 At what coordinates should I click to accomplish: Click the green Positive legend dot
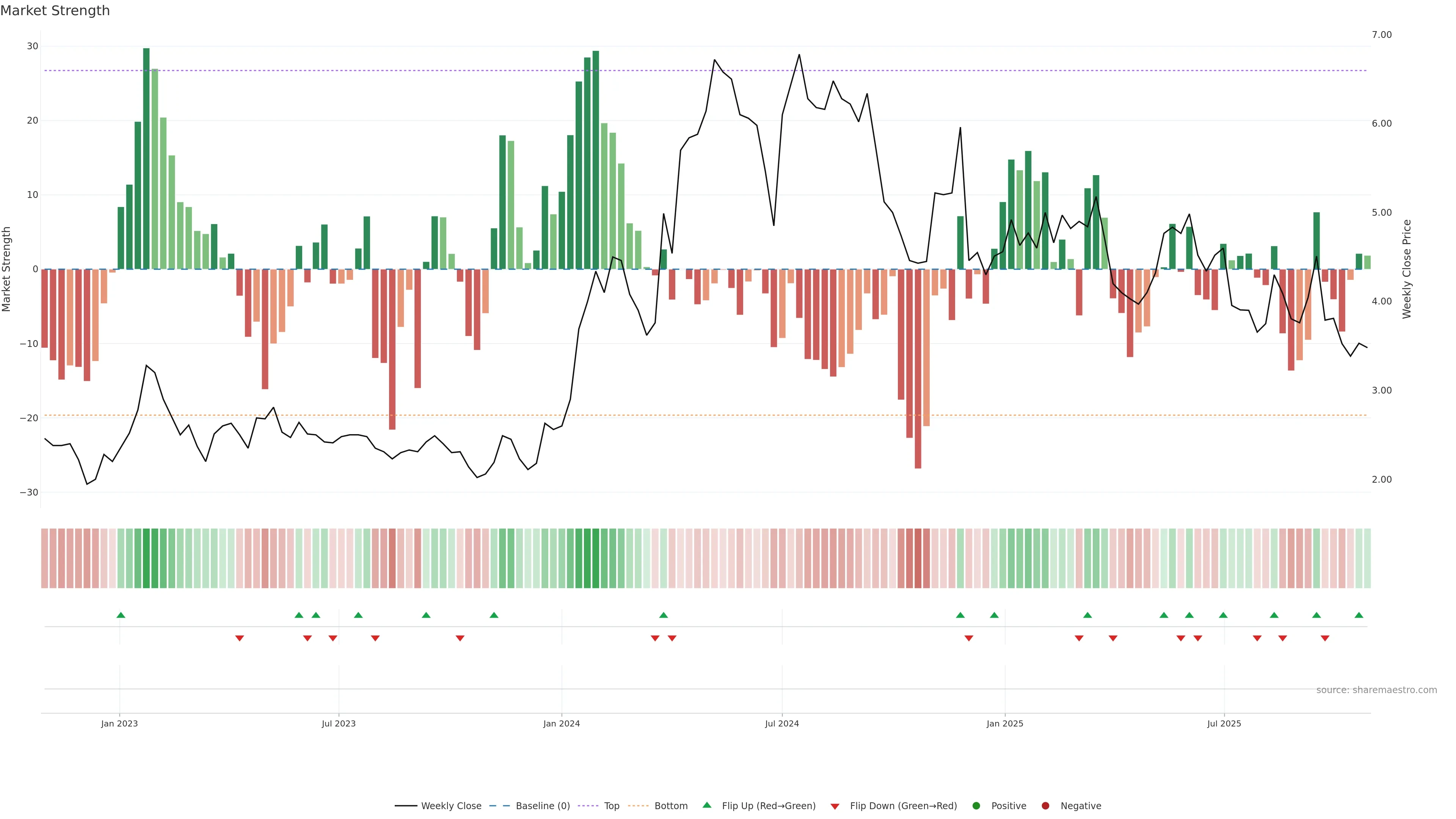(x=976, y=806)
